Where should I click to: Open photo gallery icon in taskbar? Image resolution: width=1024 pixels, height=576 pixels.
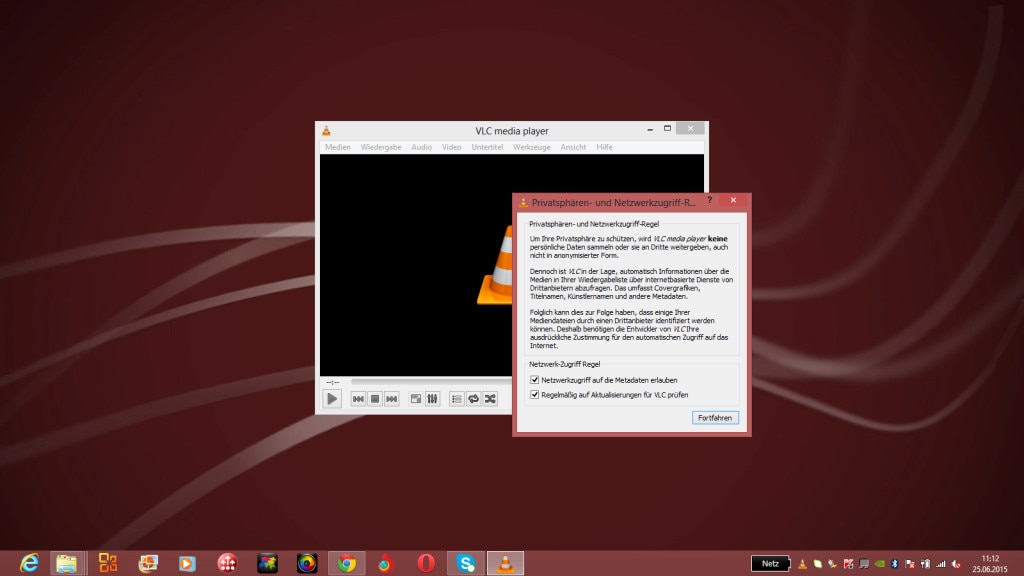click(148, 563)
